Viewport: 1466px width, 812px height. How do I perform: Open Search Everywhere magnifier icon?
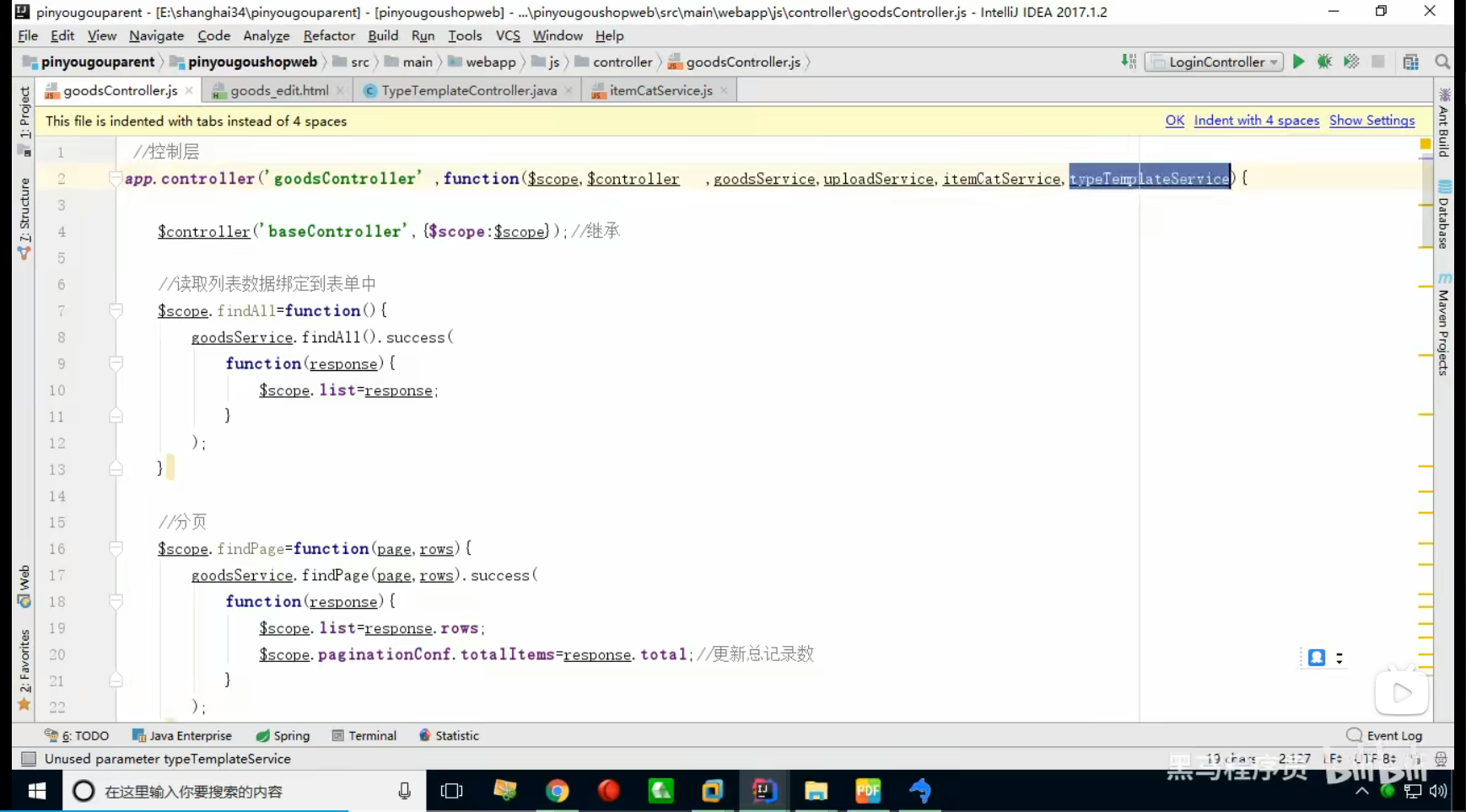1442,62
